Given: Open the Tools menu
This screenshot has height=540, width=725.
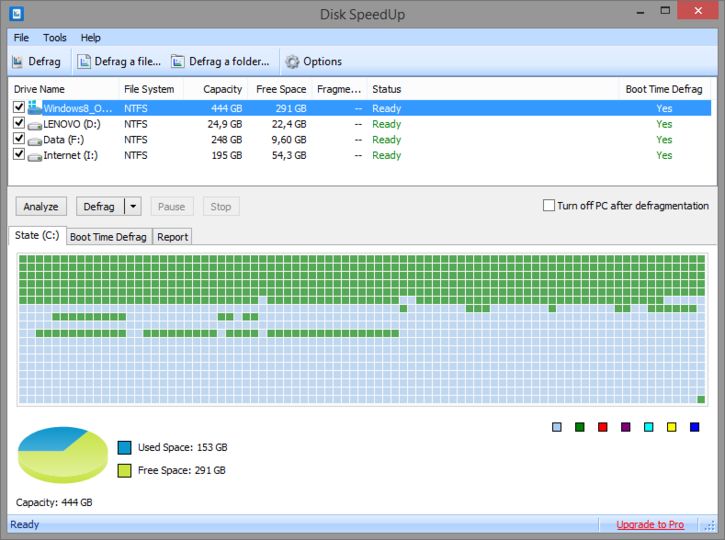Looking at the screenshot, I should click(x=54, y=37).
